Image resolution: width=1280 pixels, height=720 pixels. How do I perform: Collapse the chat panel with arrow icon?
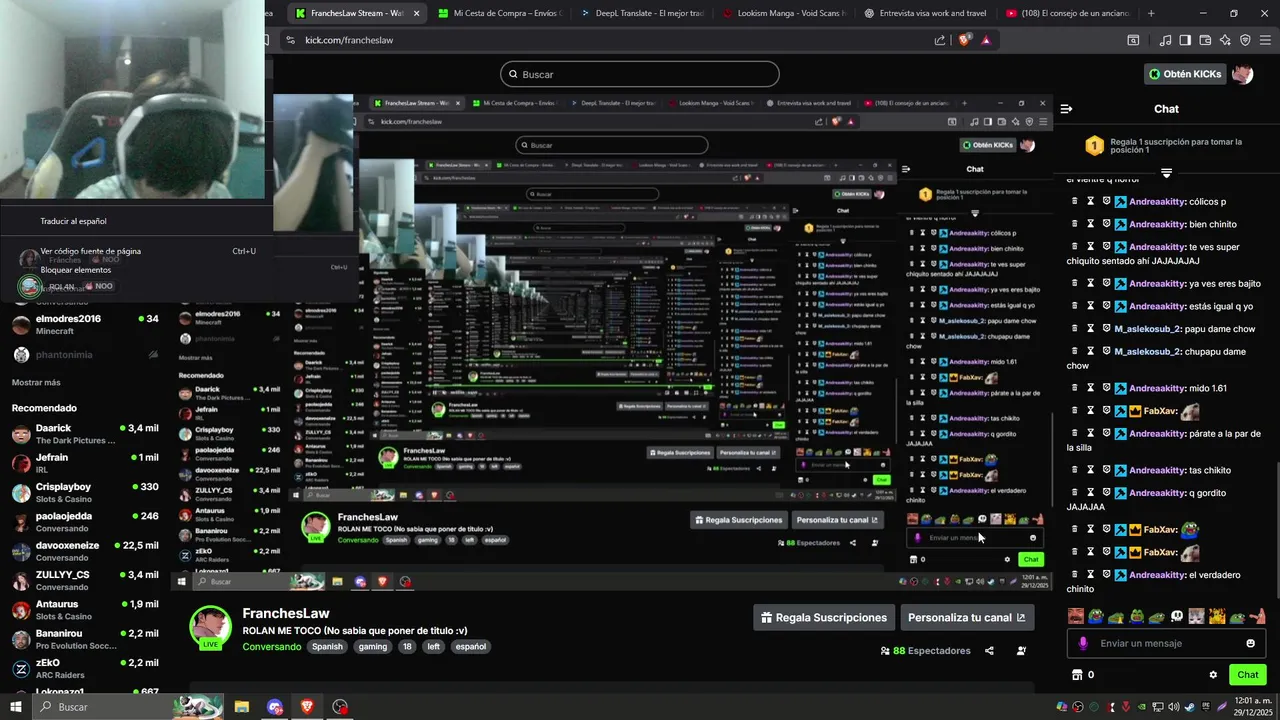(x=1066, y=109)
